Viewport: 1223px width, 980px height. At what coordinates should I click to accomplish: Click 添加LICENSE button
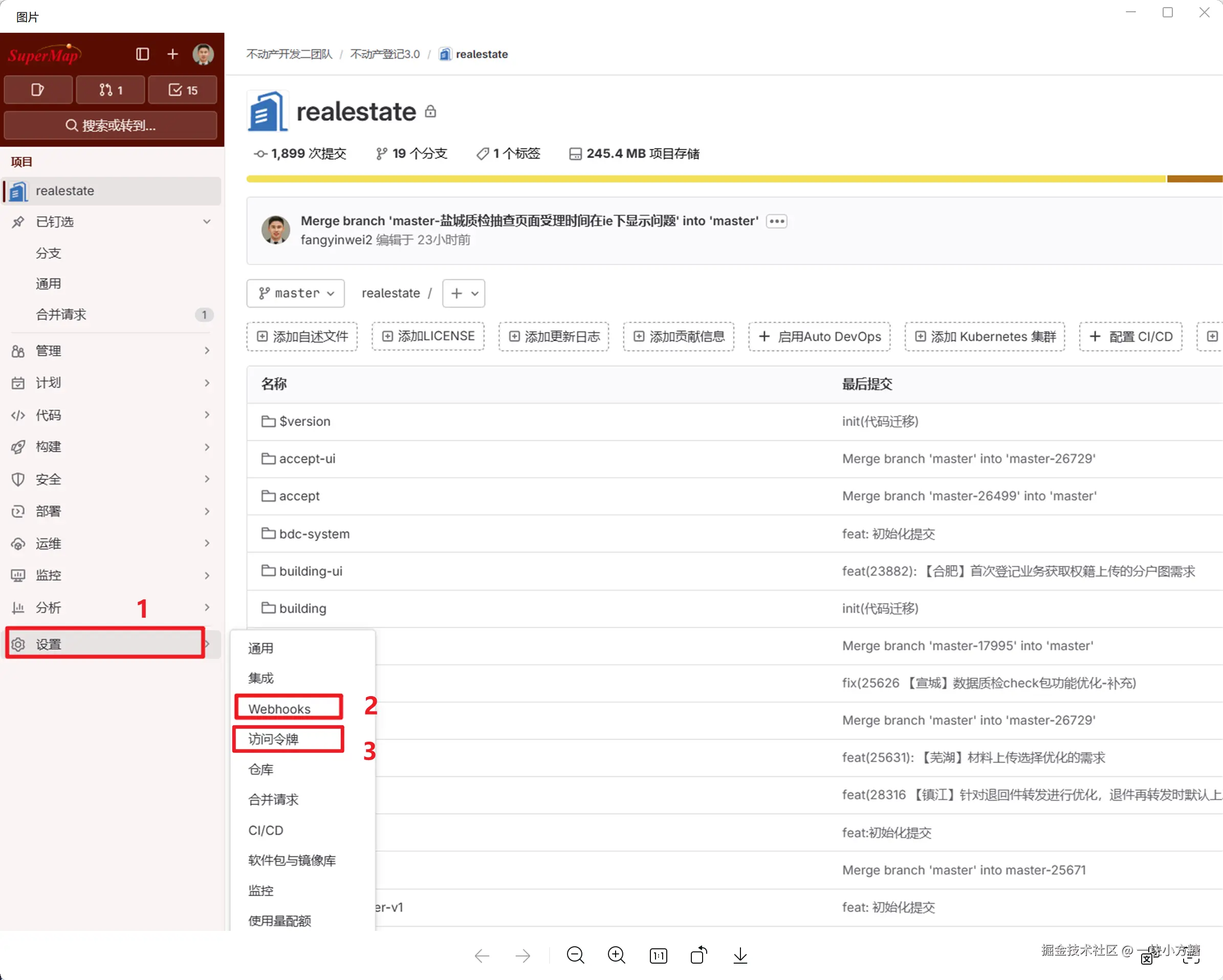click(428, 337)
